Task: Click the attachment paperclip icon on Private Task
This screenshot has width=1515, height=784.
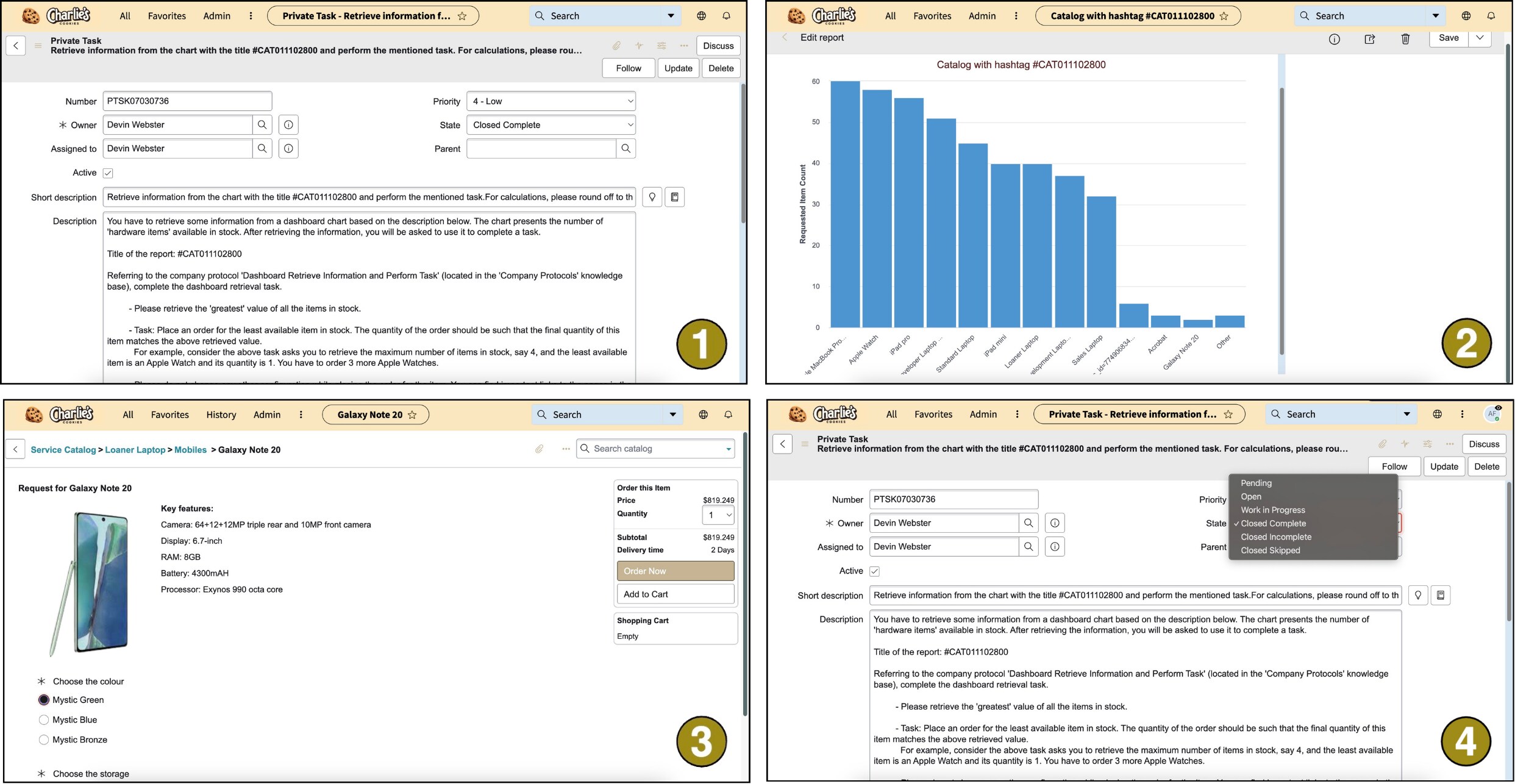Action: (617, 45)
